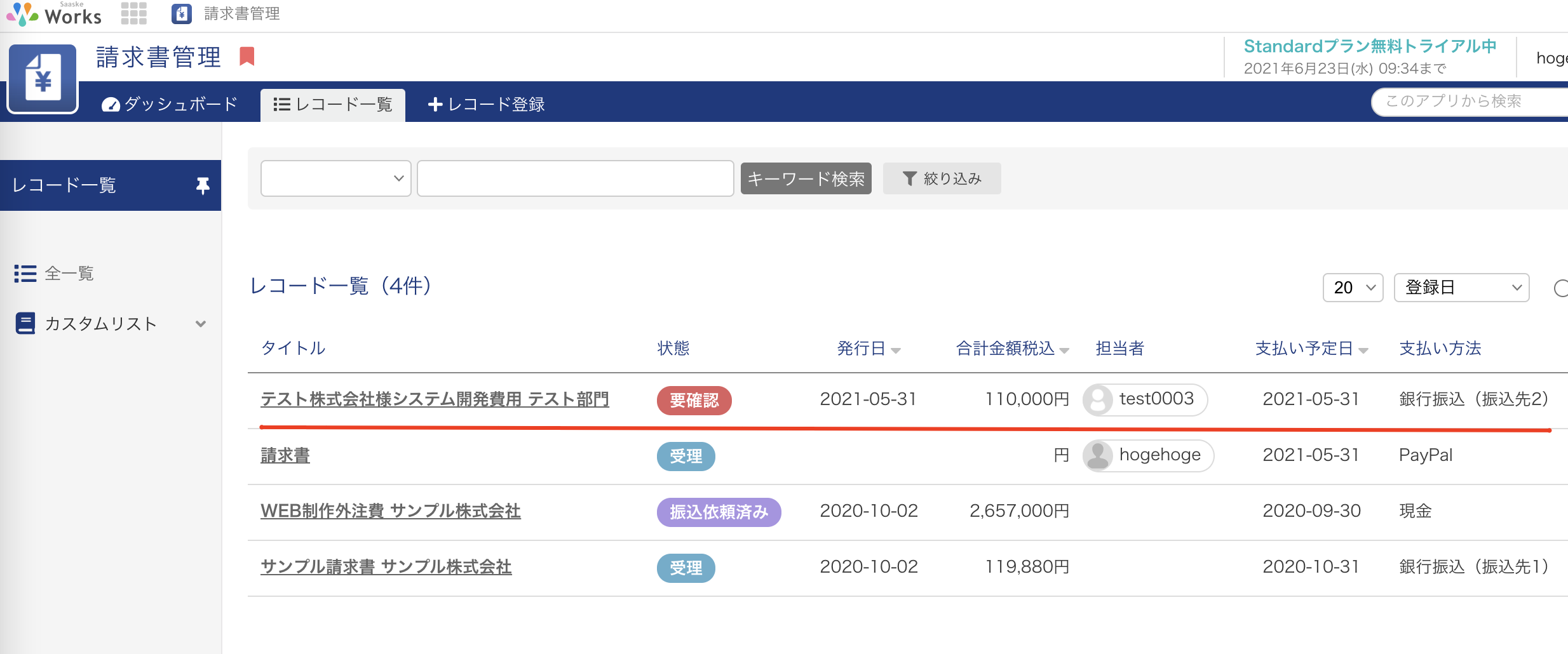1568x654 pixels.
Task: Click the 支払い方法 column header
Action: click(x=1440, y=348)
